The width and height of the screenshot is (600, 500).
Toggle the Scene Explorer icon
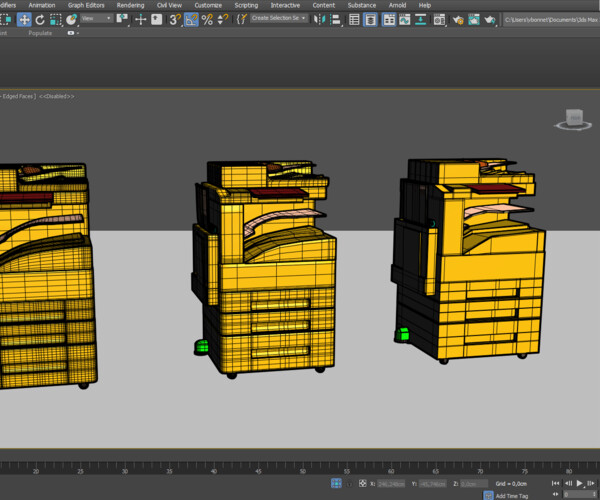pyautogui.click(x=354, y=20)
